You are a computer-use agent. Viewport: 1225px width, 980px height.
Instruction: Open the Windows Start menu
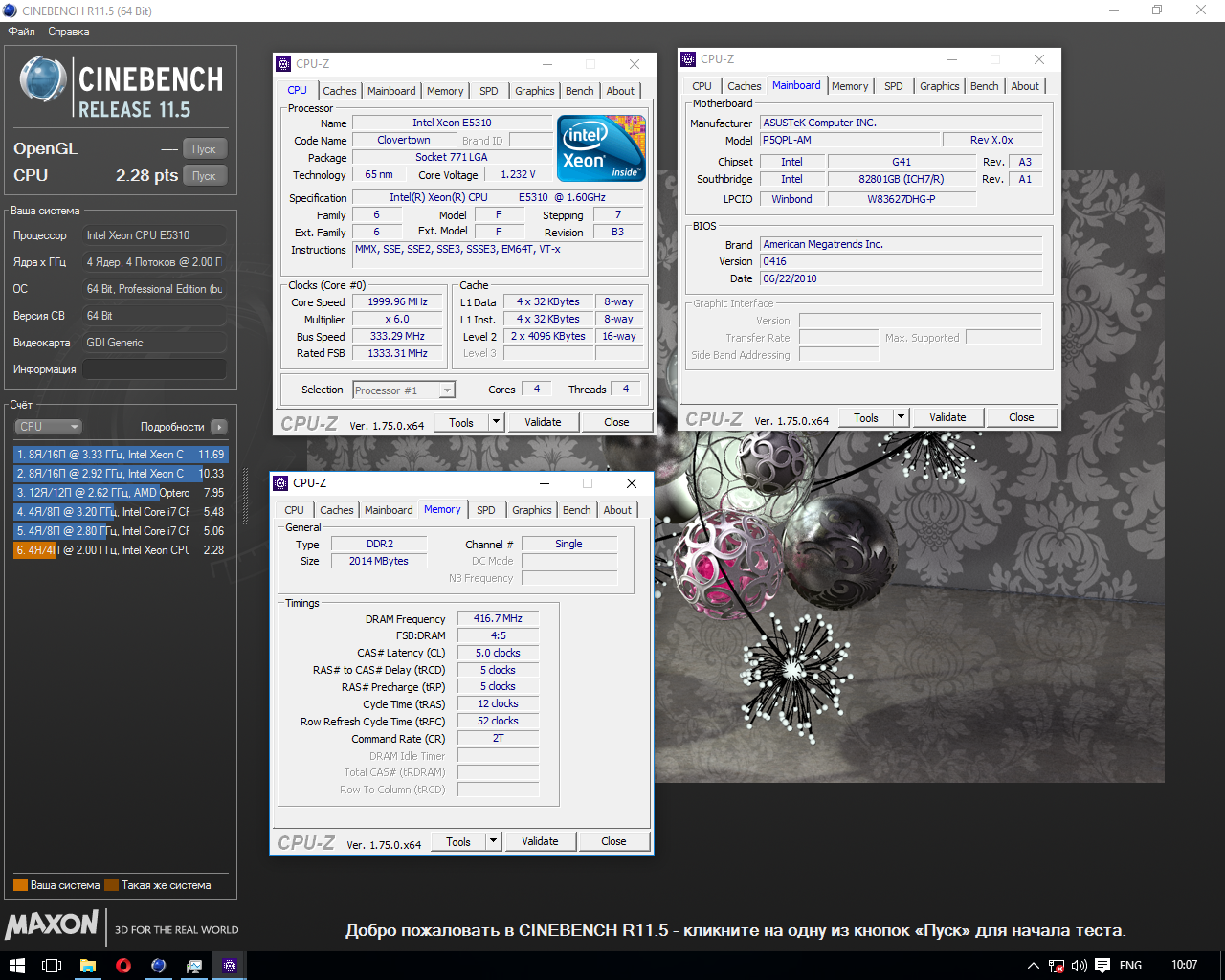(x=16, y=966)
